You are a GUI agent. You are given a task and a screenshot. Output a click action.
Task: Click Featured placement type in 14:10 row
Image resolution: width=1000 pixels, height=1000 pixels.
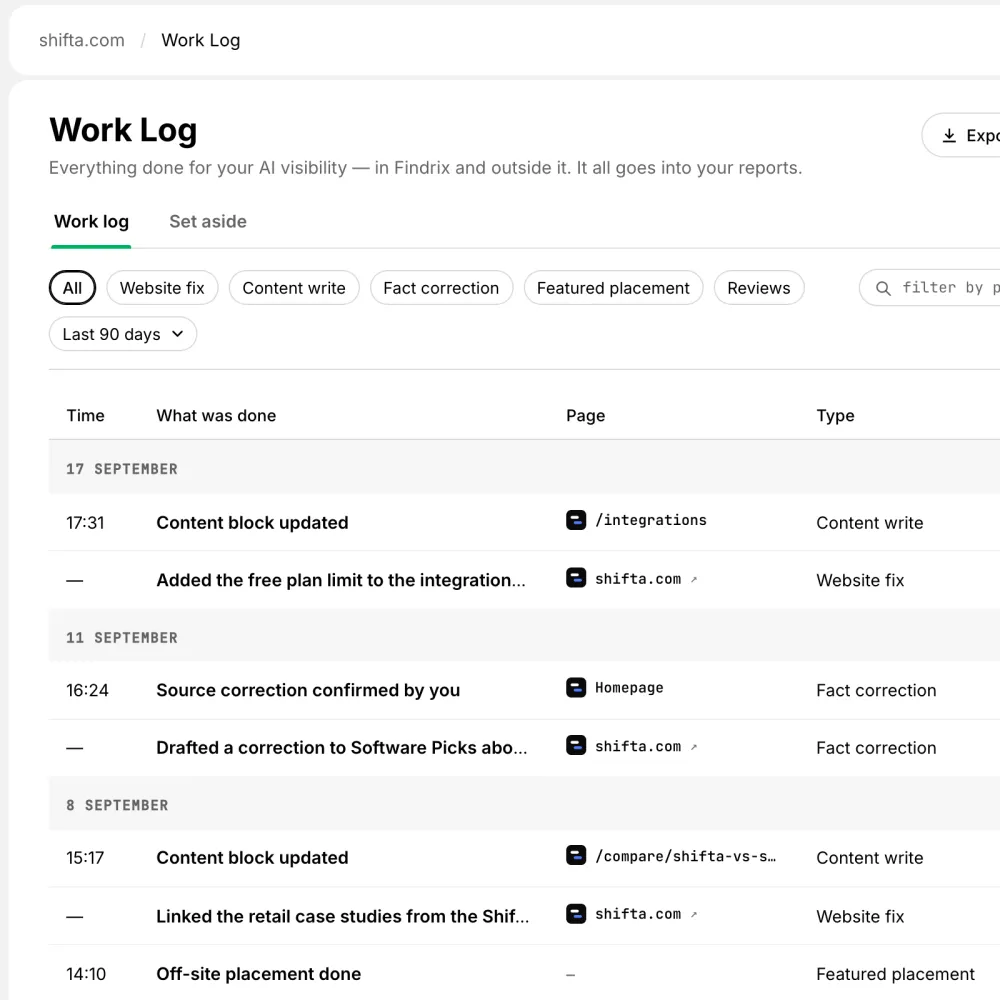895,974
